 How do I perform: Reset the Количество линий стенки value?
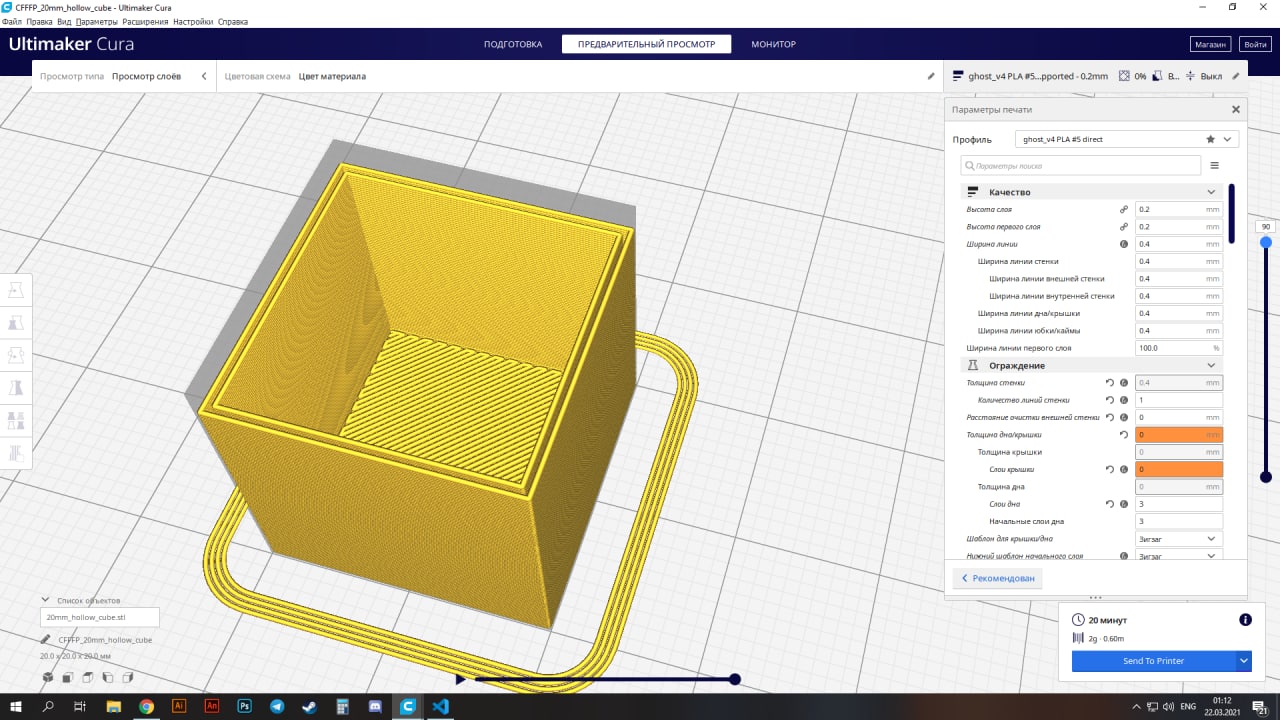[x=1109, y=400]
